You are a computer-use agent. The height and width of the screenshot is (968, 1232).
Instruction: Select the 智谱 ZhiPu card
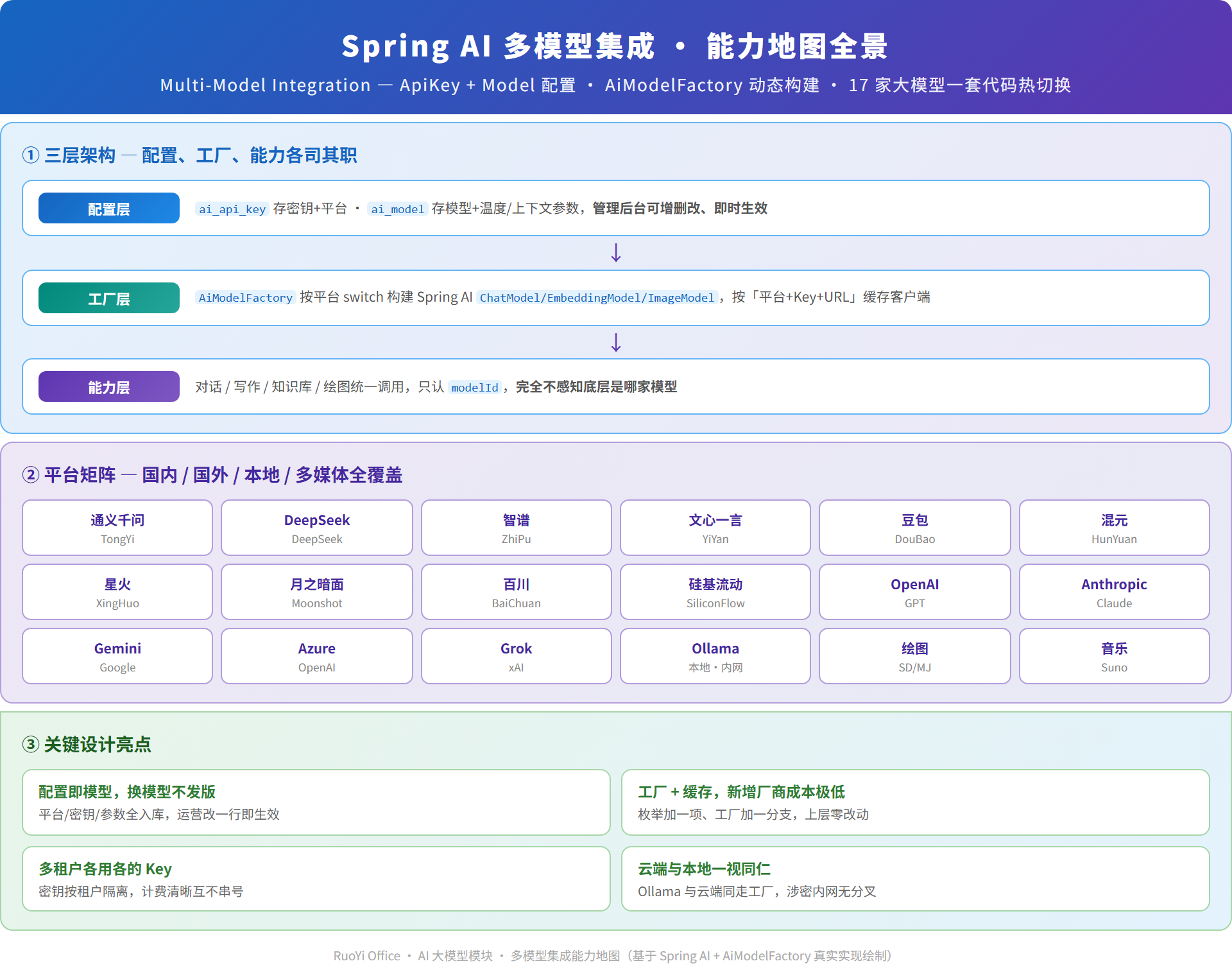coord(517,528)
